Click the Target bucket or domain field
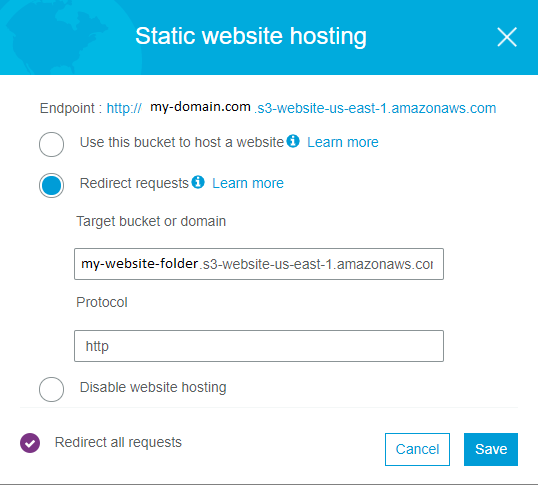This screenshot has width=538, height=485. coord(259,264)
